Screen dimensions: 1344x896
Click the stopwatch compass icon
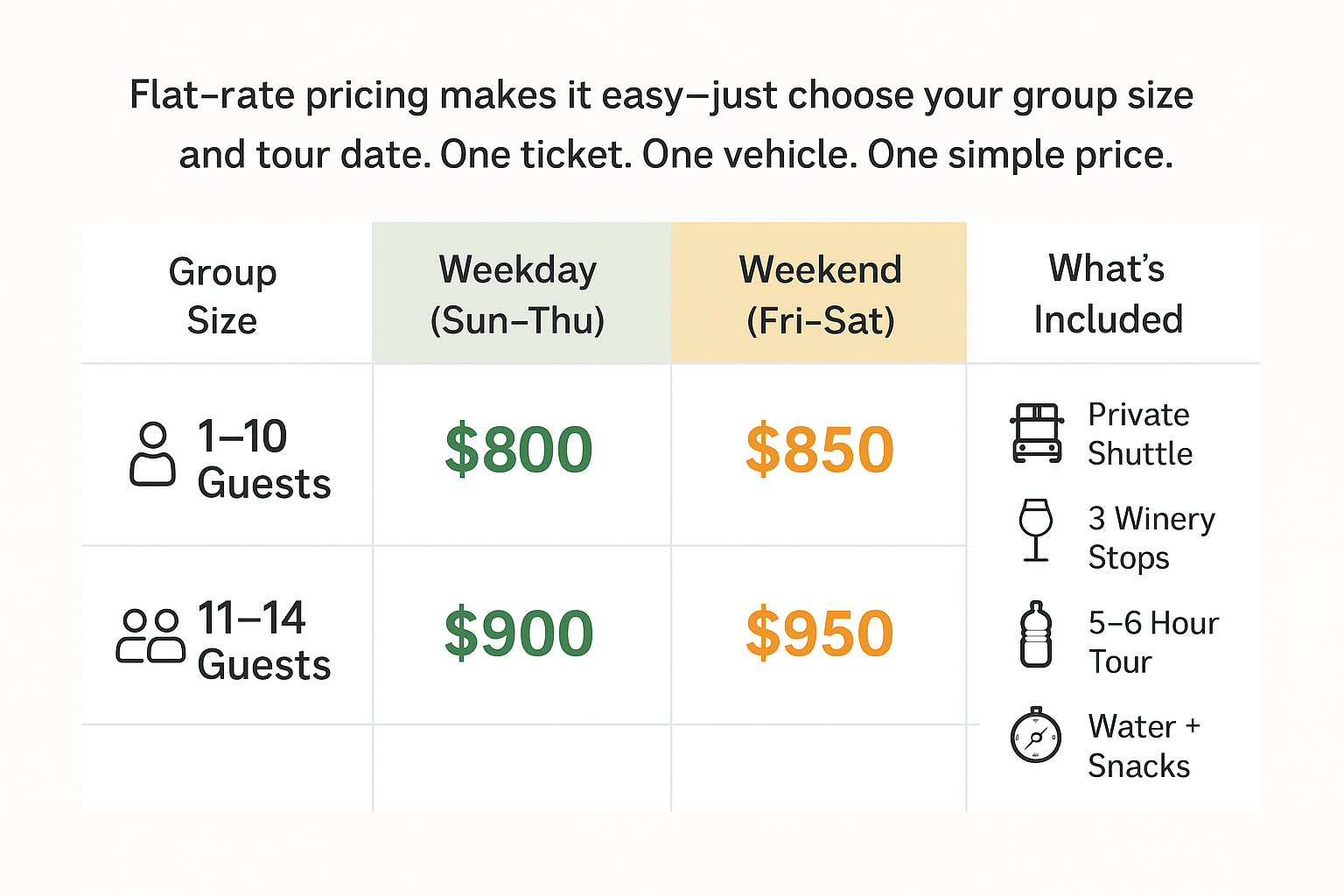[1036, 735]
